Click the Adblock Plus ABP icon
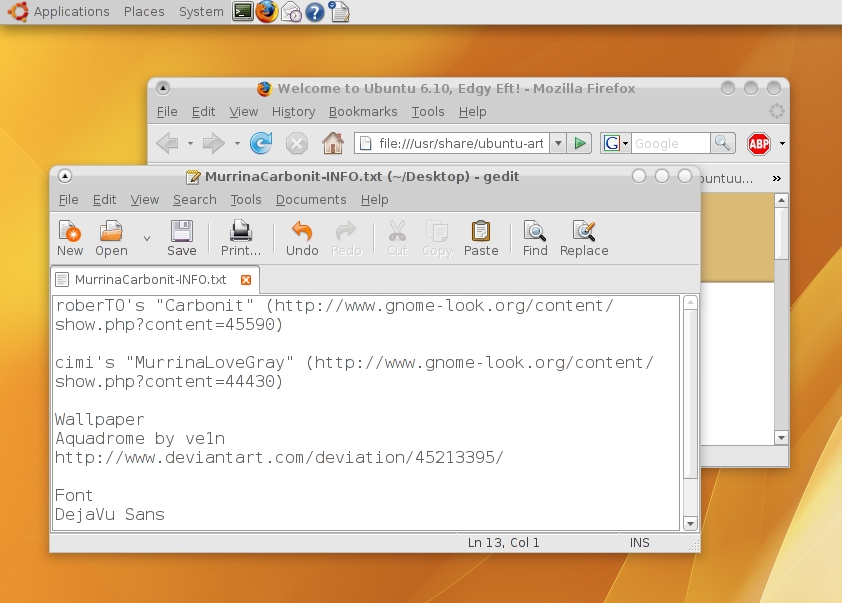 coord(759,144)
